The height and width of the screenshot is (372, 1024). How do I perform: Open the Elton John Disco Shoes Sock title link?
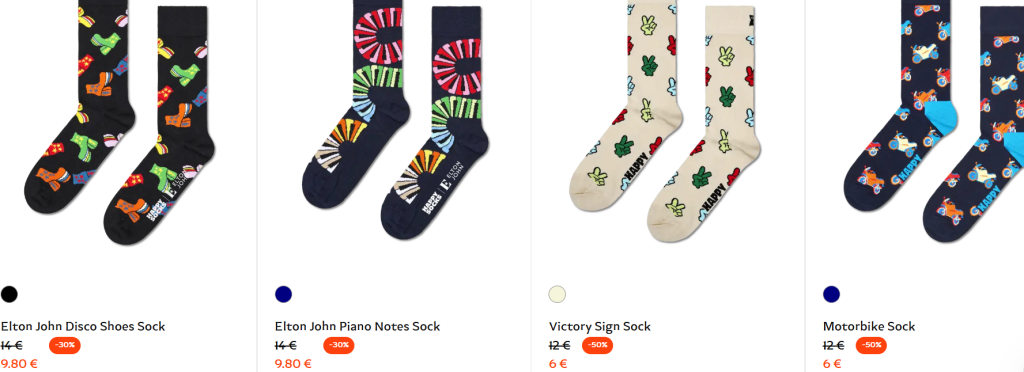coord(83,326)
